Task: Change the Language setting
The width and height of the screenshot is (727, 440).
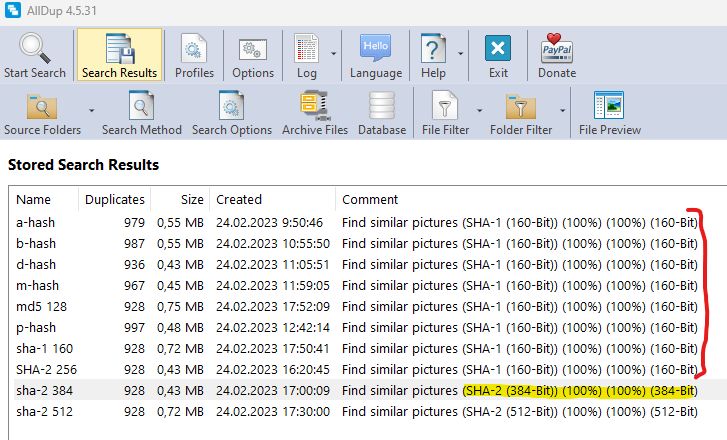Action: click(x=376, y=48)
